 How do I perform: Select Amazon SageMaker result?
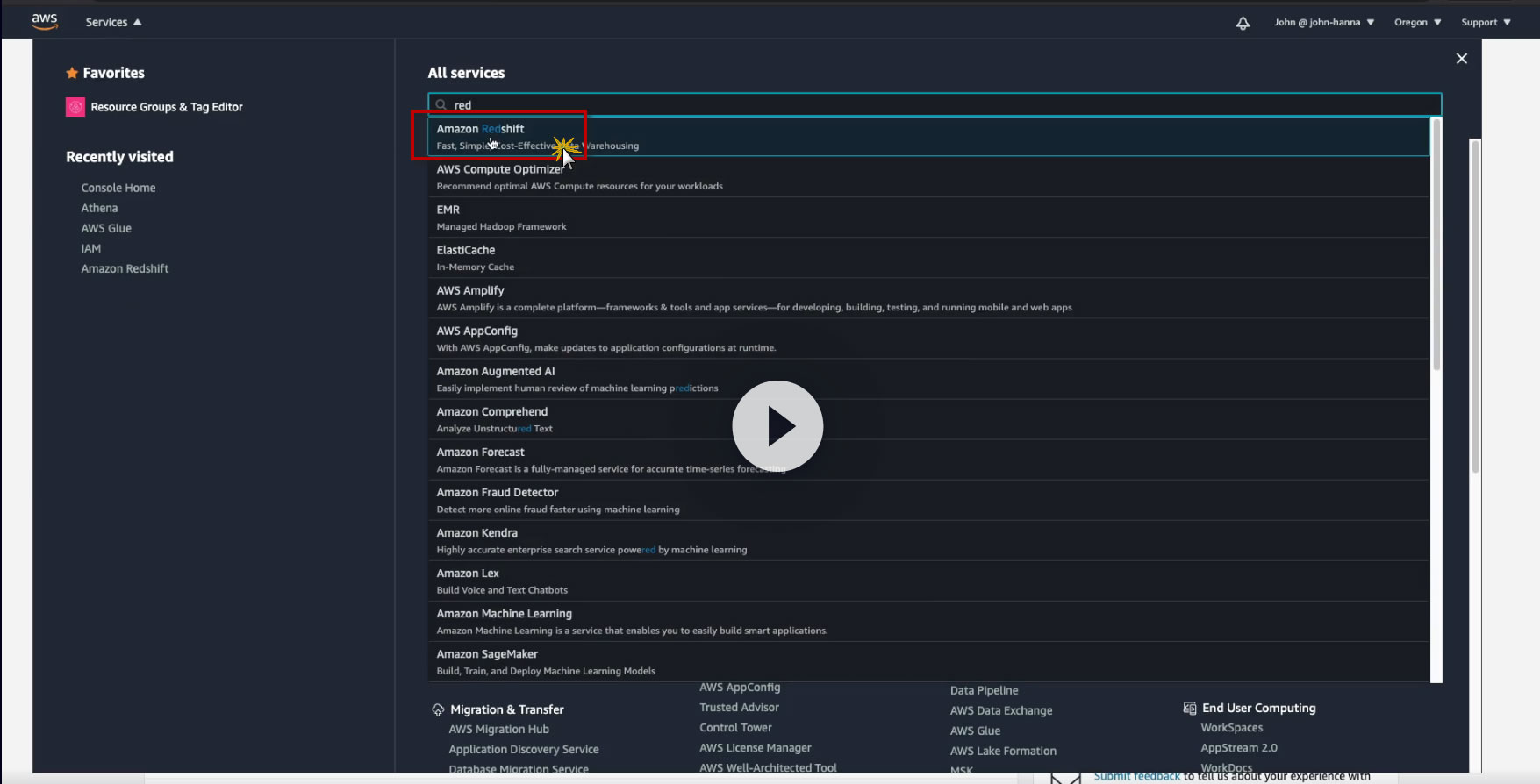(x=928, y=661)
